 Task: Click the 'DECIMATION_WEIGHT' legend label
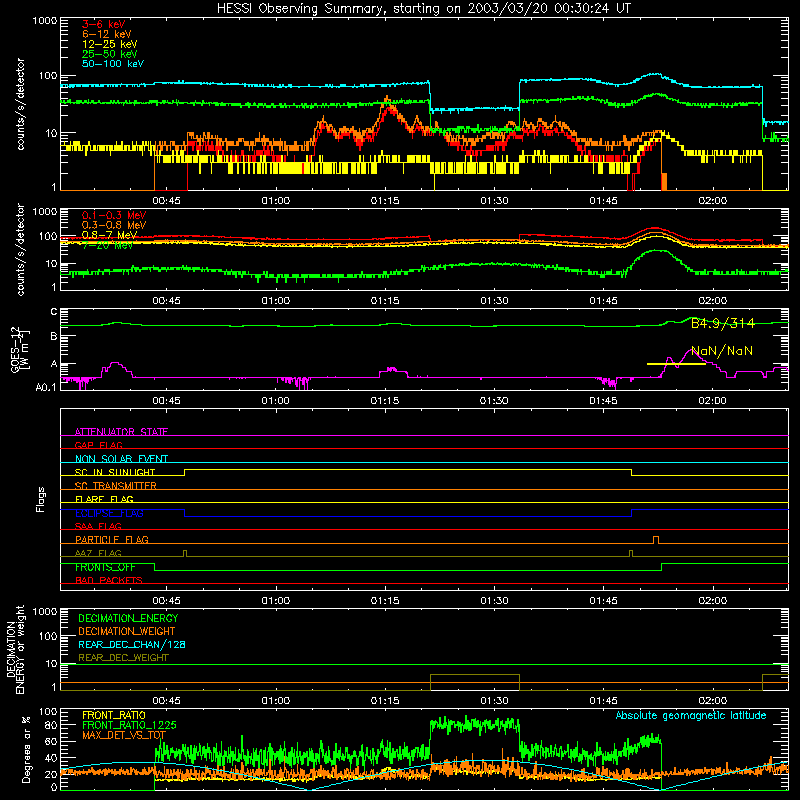coord(127,631)
